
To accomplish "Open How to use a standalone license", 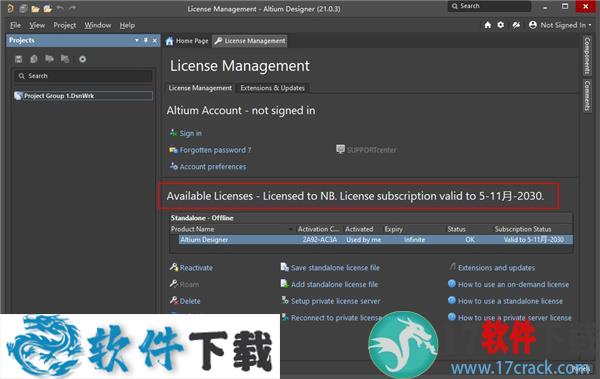I will pos(510,301).
